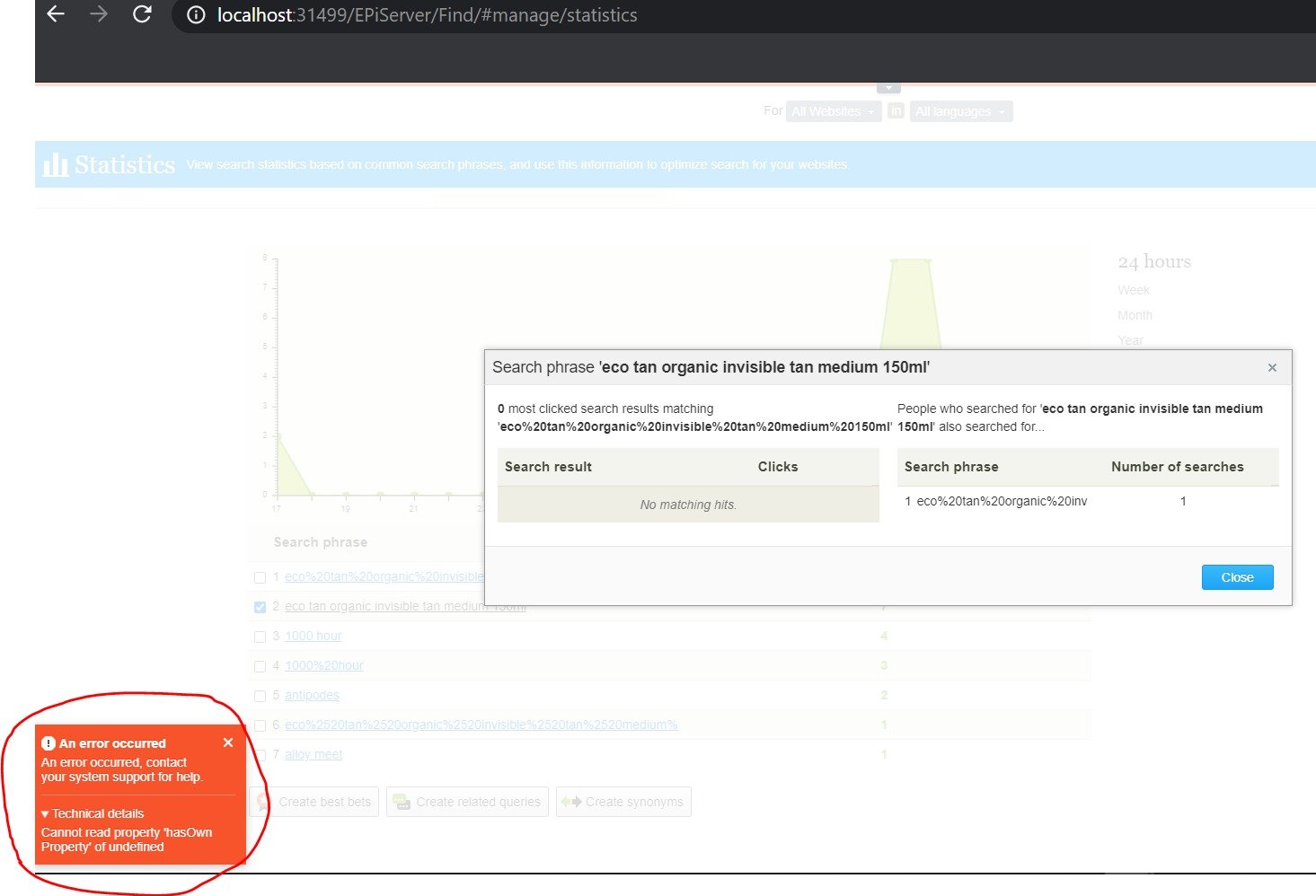Open the All languages dropdown
The image size is (1316, 896).
961,111
